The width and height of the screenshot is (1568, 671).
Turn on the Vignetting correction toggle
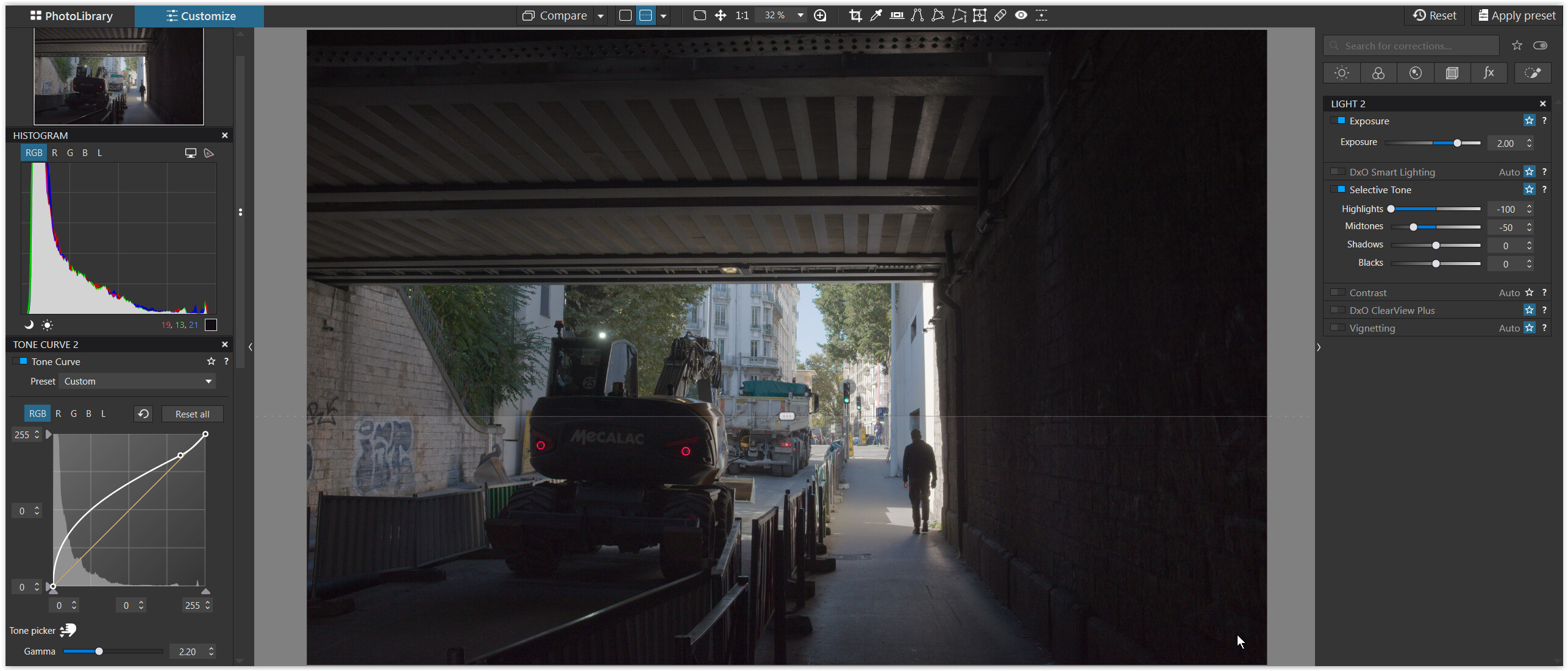tap(1338, 328)
